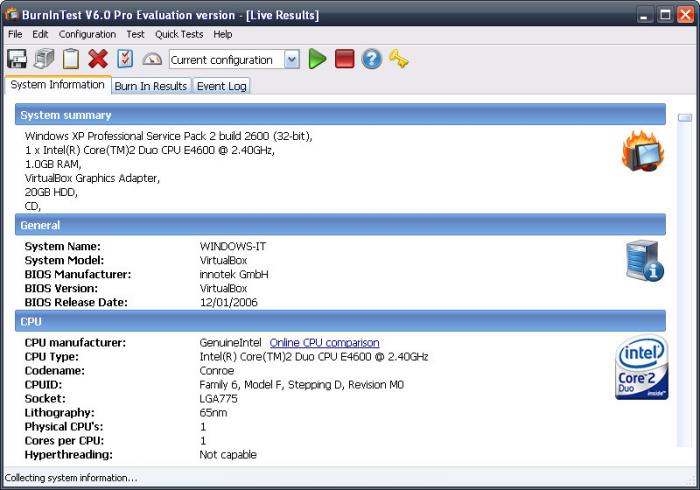Click the vertical scrollbar thumb
This screenshot has width=700, height=490.
[x=685, y=117]
